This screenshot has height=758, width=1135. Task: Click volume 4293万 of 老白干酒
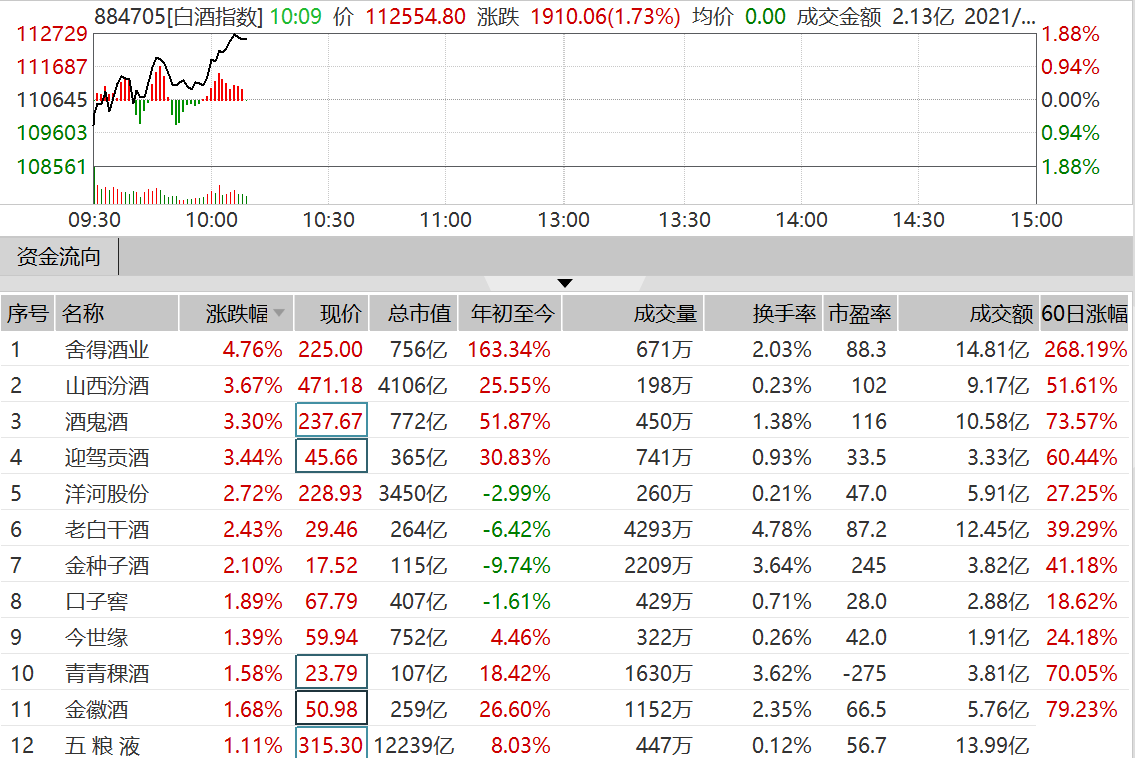pyautogui.click(x=658, y=530)
